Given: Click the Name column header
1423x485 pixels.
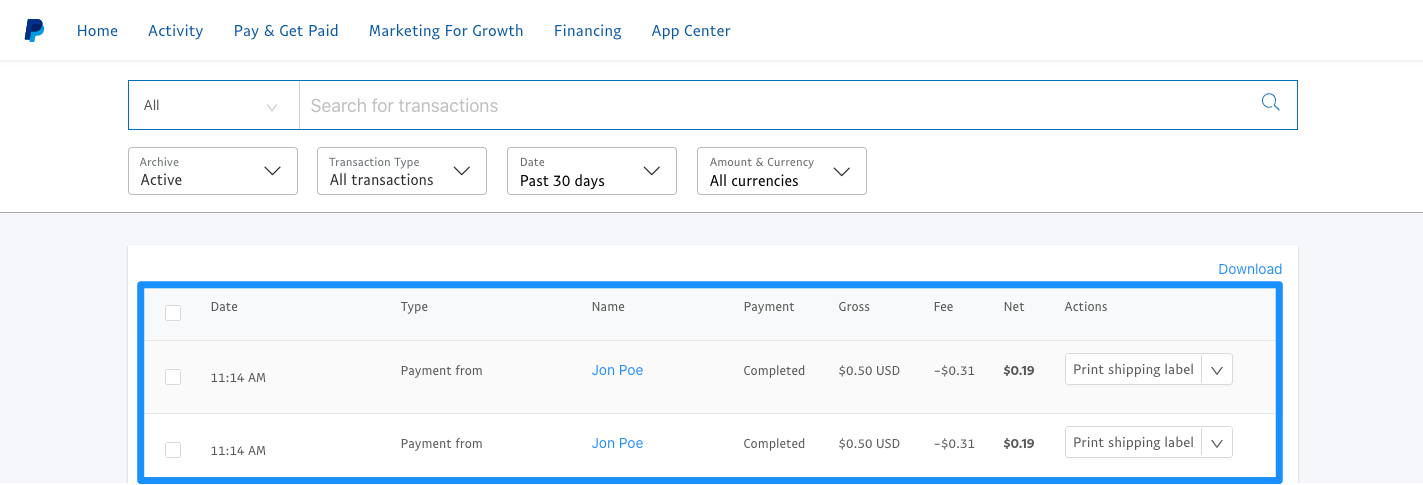Looking at the screenshot, I should click(x=608, y=307).
